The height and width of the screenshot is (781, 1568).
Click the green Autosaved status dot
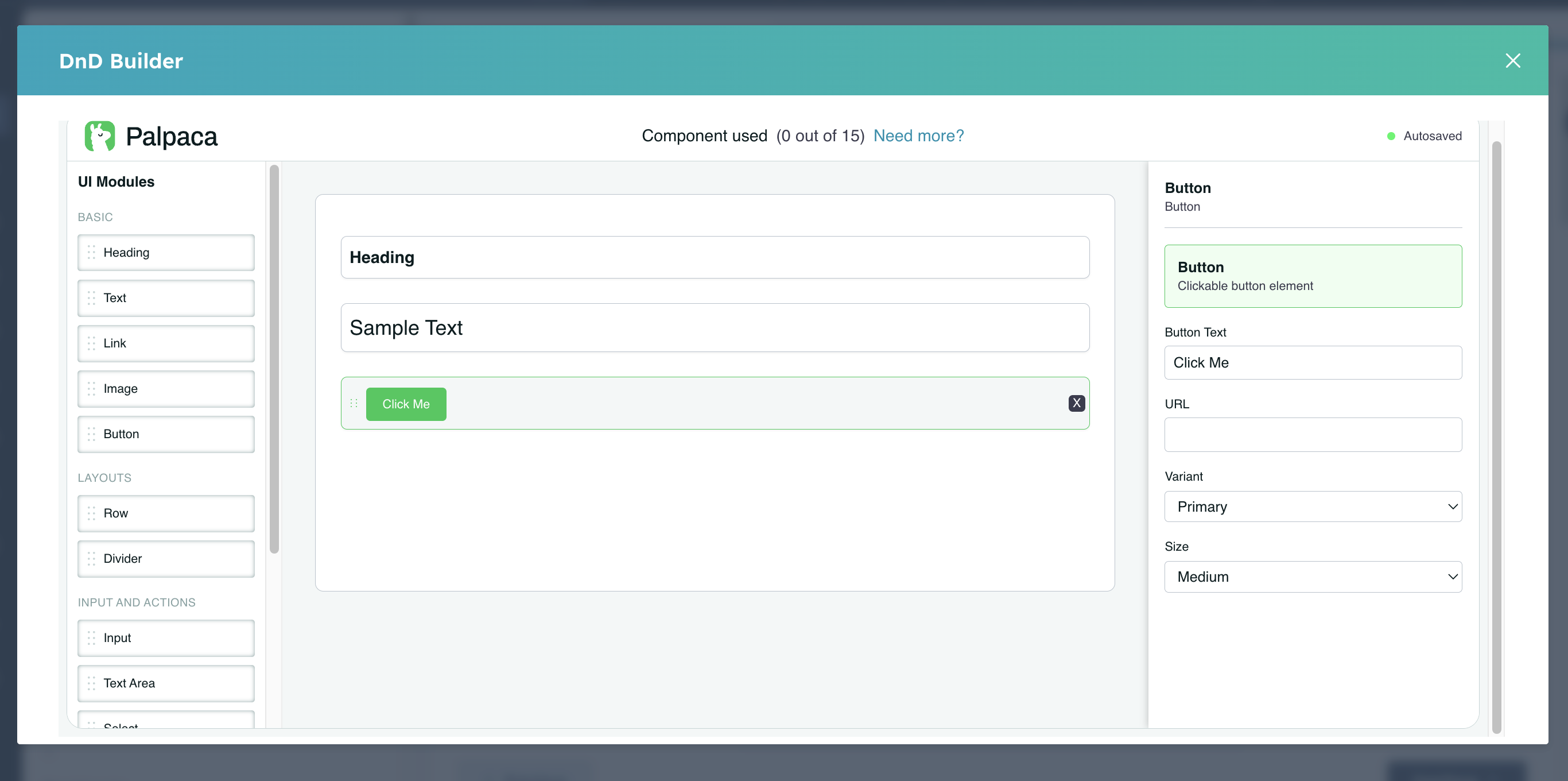pyautogui.click(x=1391, y=136)
